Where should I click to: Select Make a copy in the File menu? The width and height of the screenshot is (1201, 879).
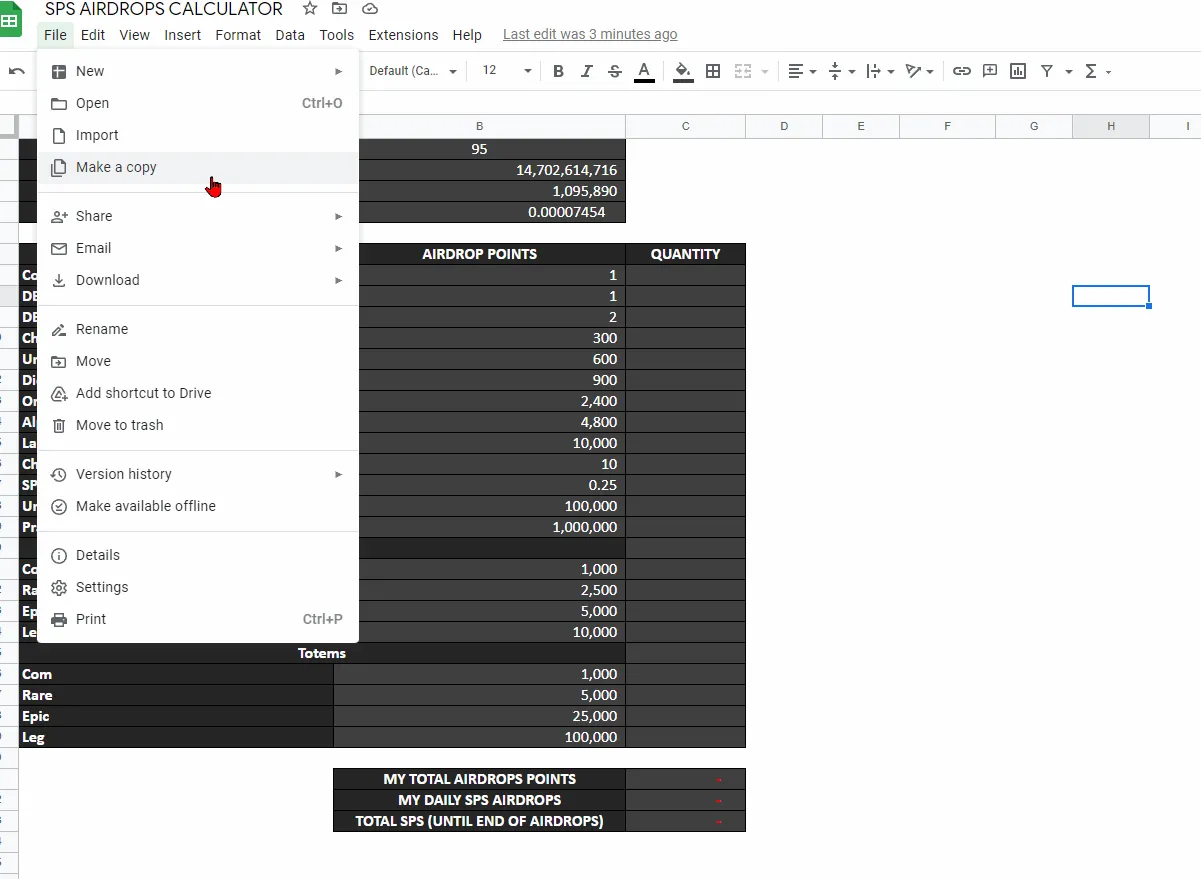click(198, 167)
